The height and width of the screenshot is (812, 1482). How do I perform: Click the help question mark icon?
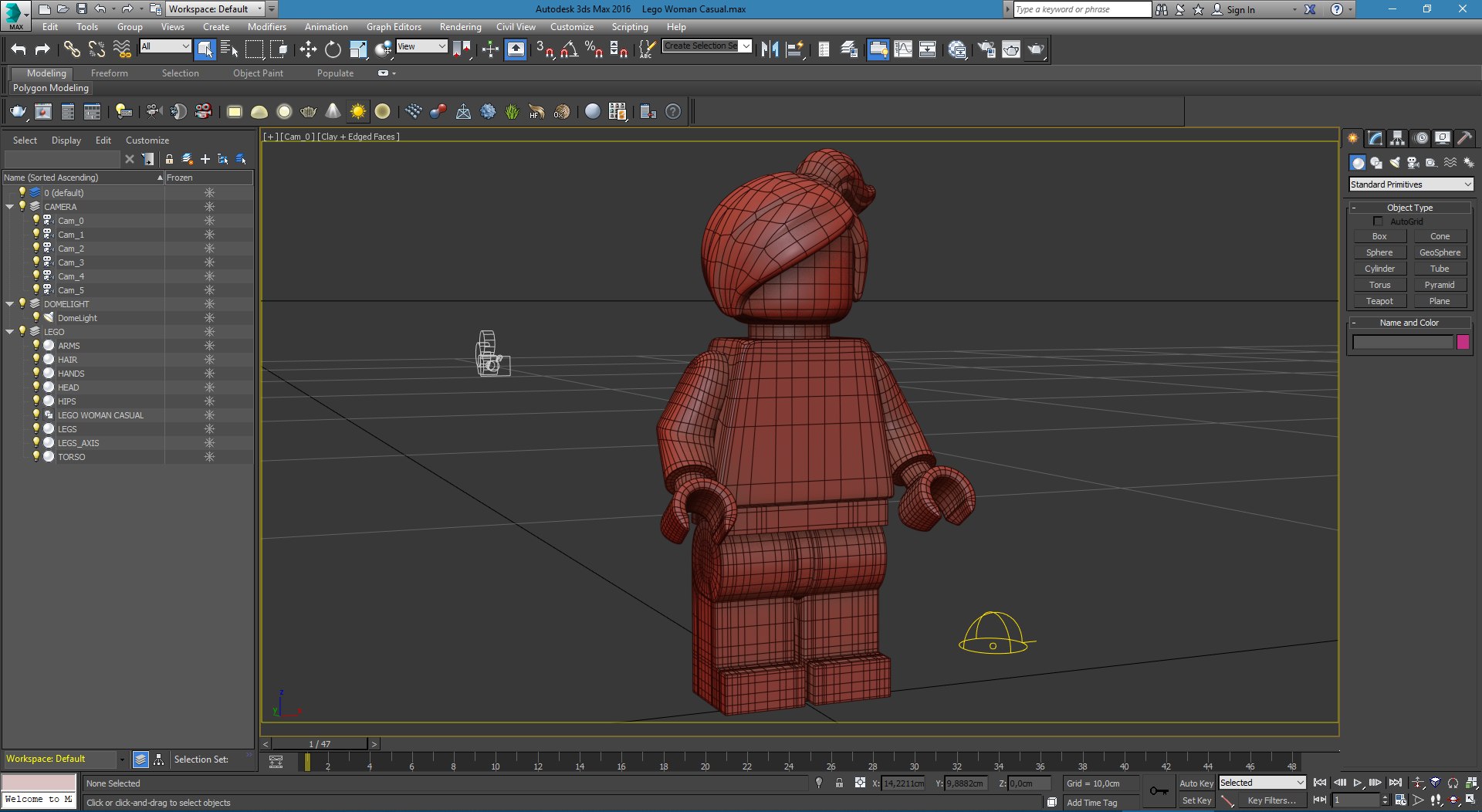pos(673,112)
